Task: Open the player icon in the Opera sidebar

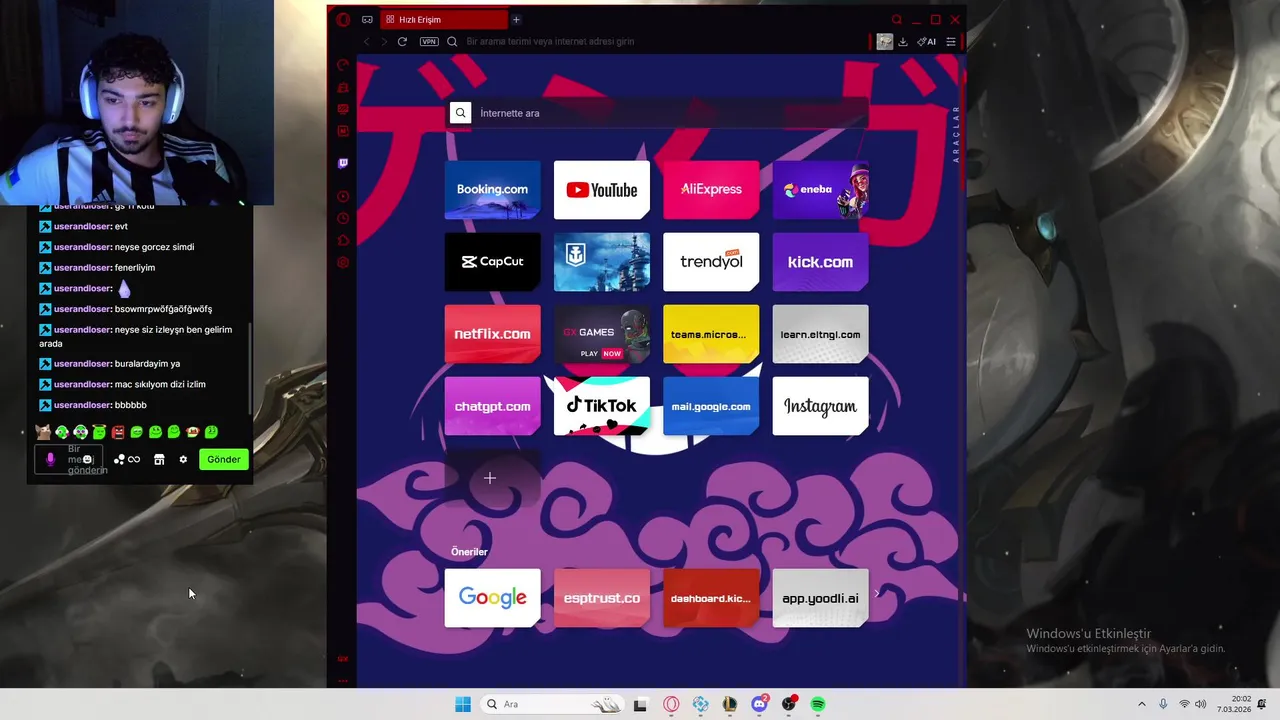Action: (343, 196)
